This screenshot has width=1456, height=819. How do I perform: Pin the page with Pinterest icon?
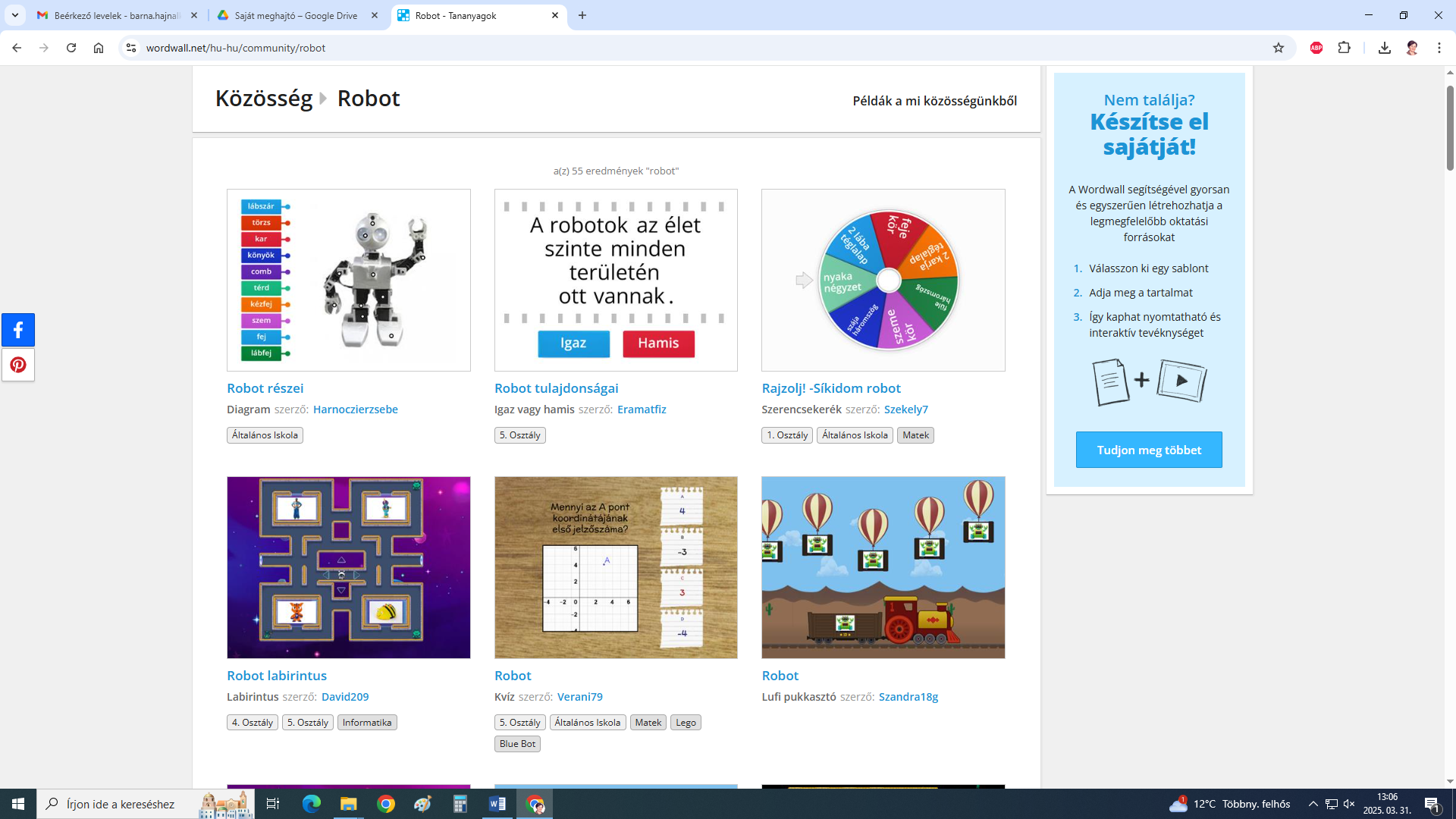point(18,365)
